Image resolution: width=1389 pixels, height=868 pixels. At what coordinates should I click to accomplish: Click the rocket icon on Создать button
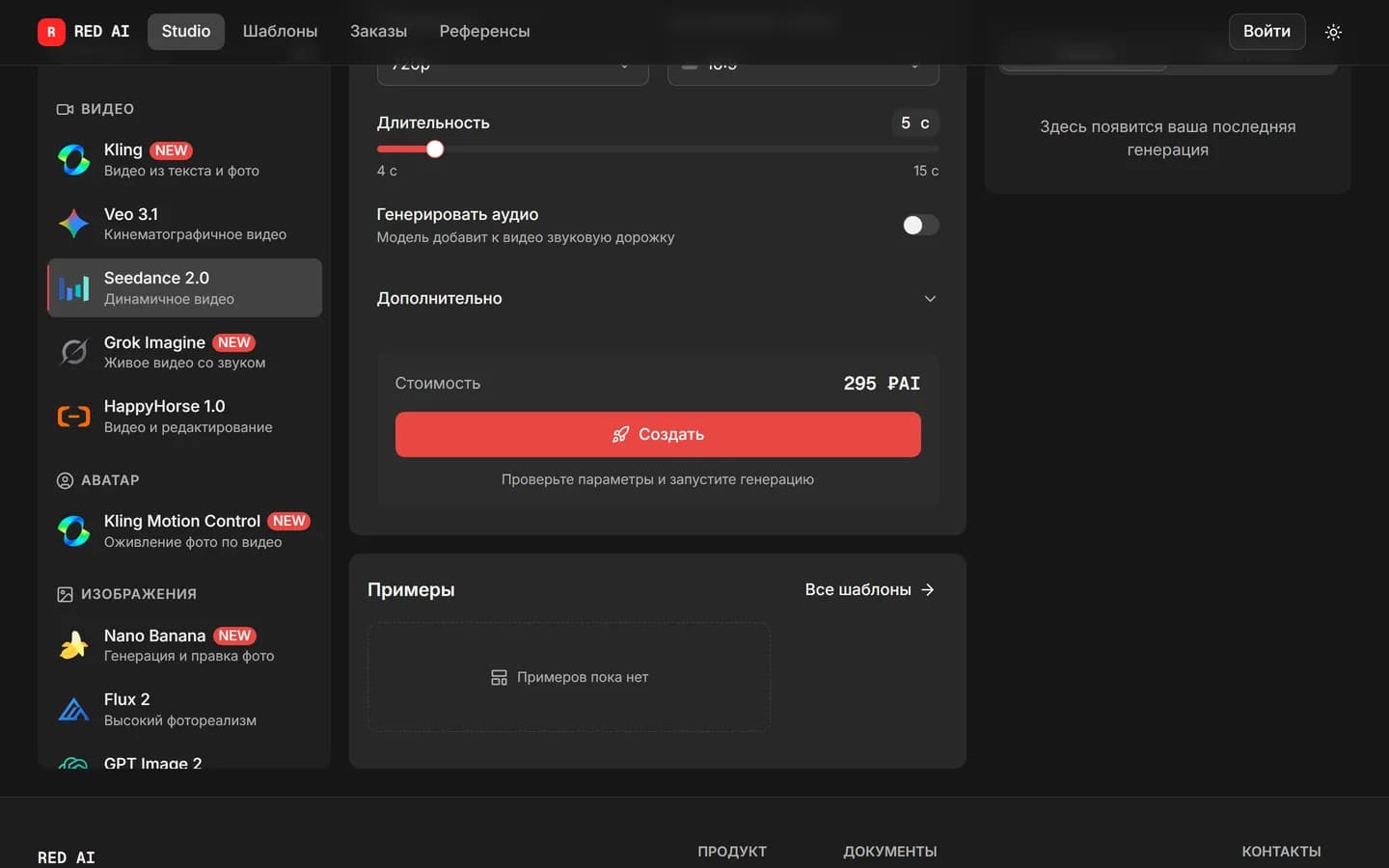pos(620,434)
